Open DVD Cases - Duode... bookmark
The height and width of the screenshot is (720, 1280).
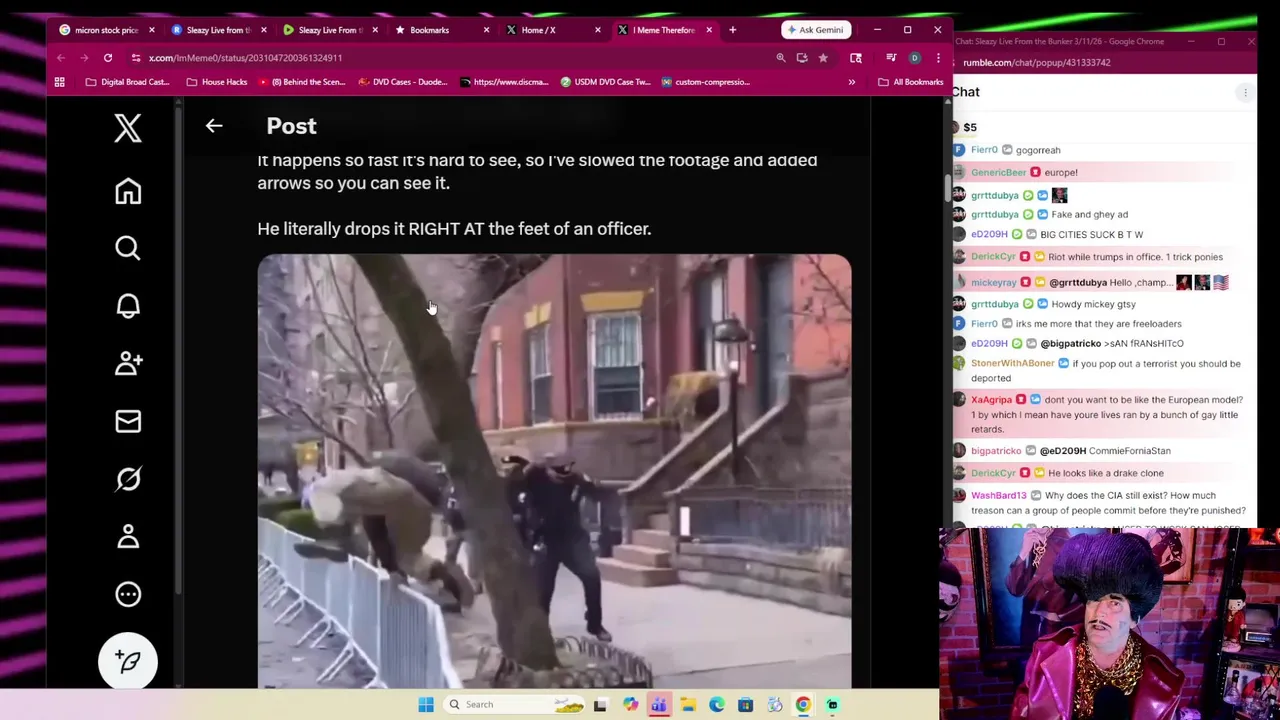tap(402, 82)
